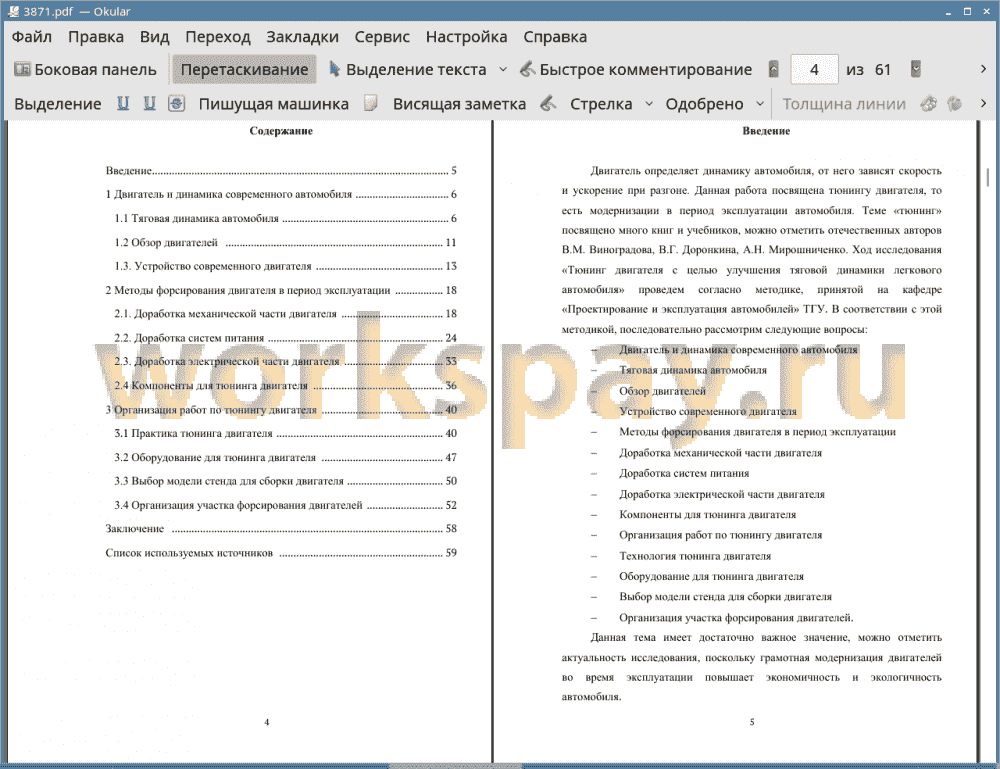This screenshot has width=1000, height=769.
Task: Open the Переход menu
Action: coord(217,37)
